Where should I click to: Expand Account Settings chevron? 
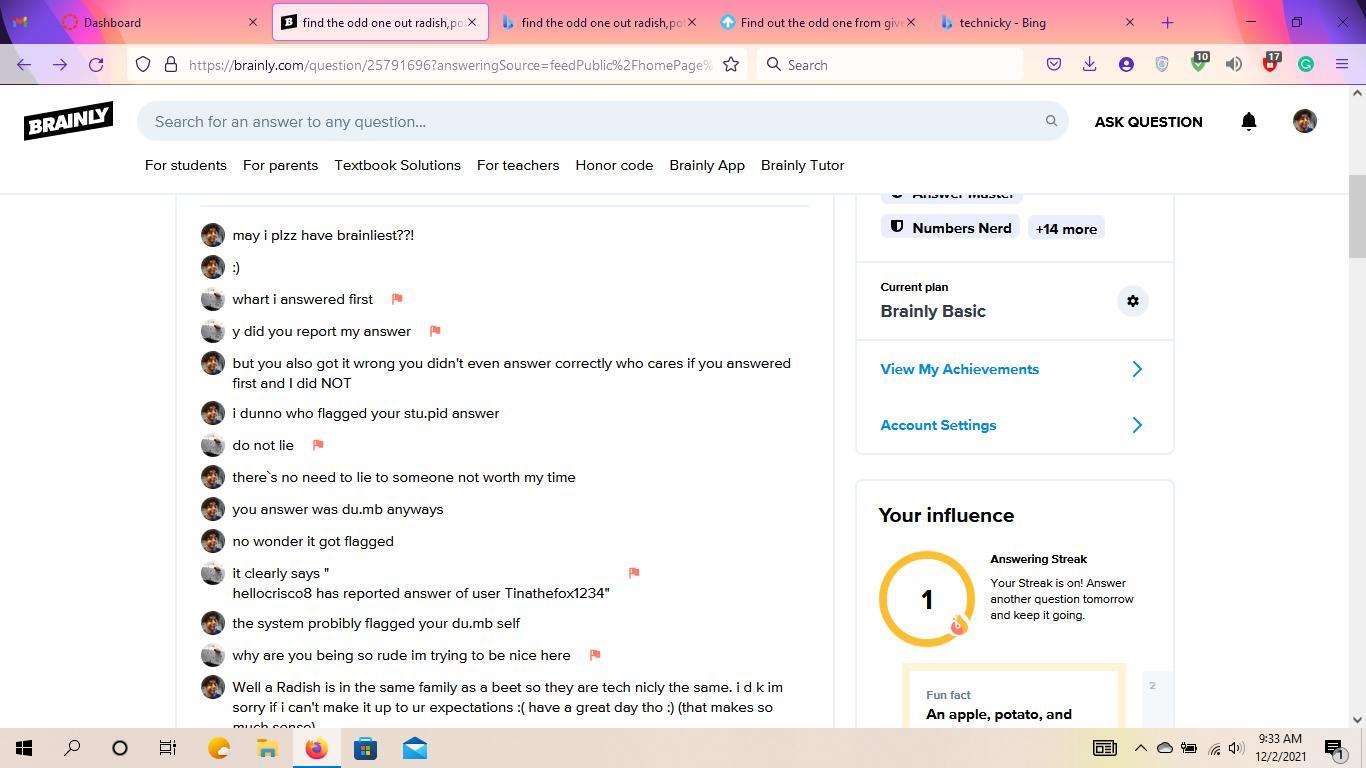point(1137,425)
